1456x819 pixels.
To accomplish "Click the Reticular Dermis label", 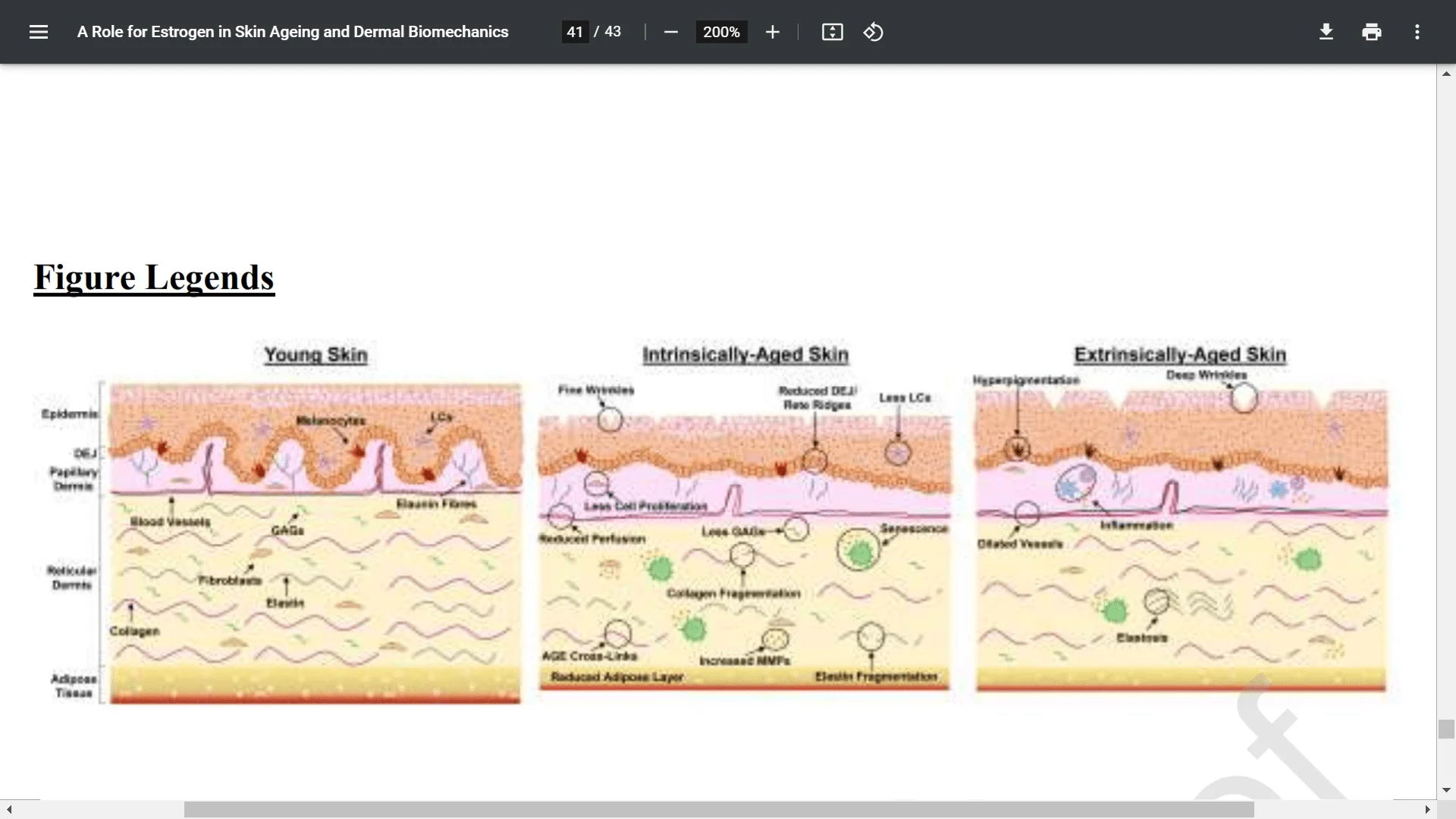I will coord(72,578).
